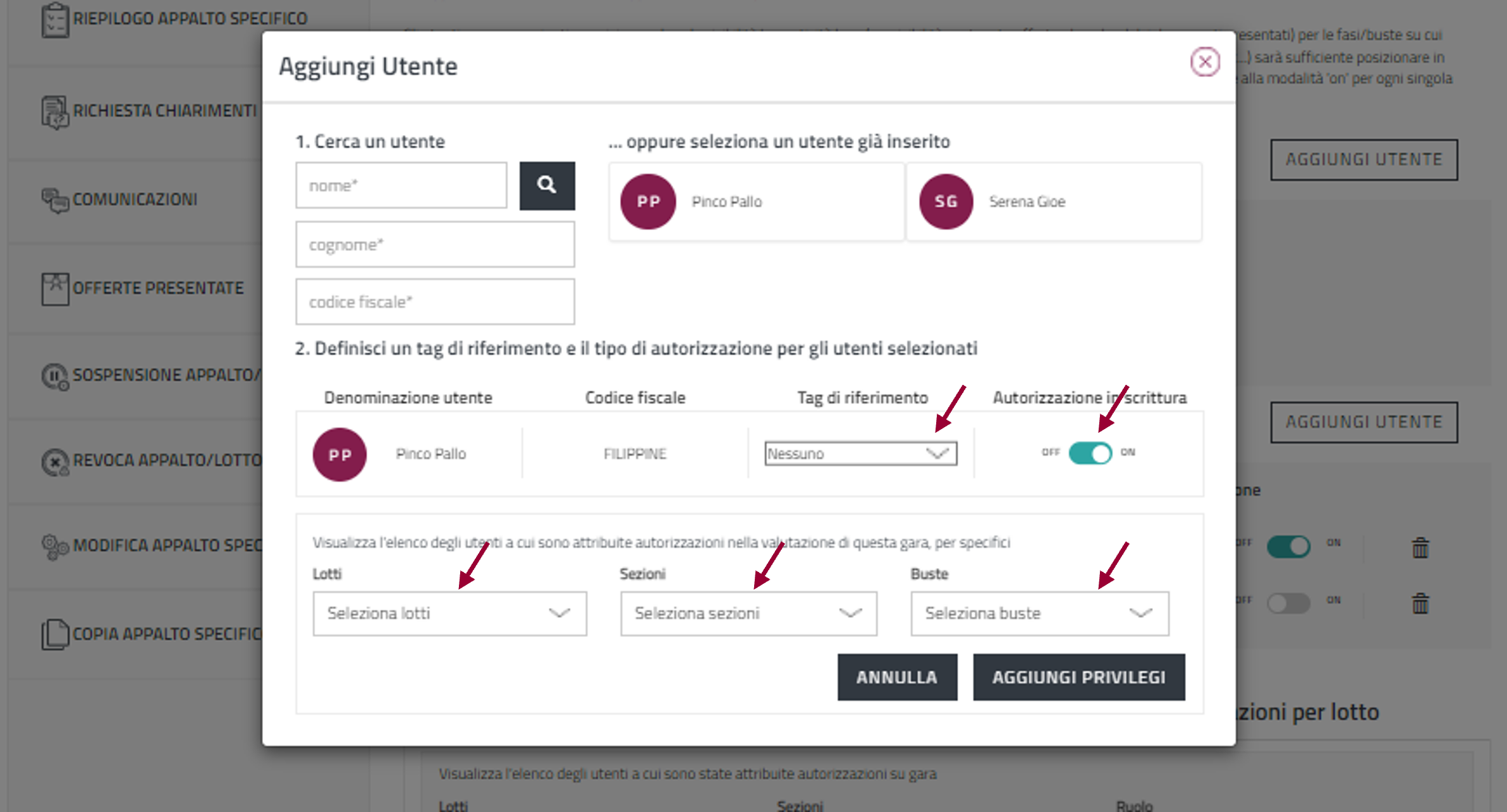Open the Seleziona buste dropdown
This screenshot has width=1507, height=812.
(1039, 613)
